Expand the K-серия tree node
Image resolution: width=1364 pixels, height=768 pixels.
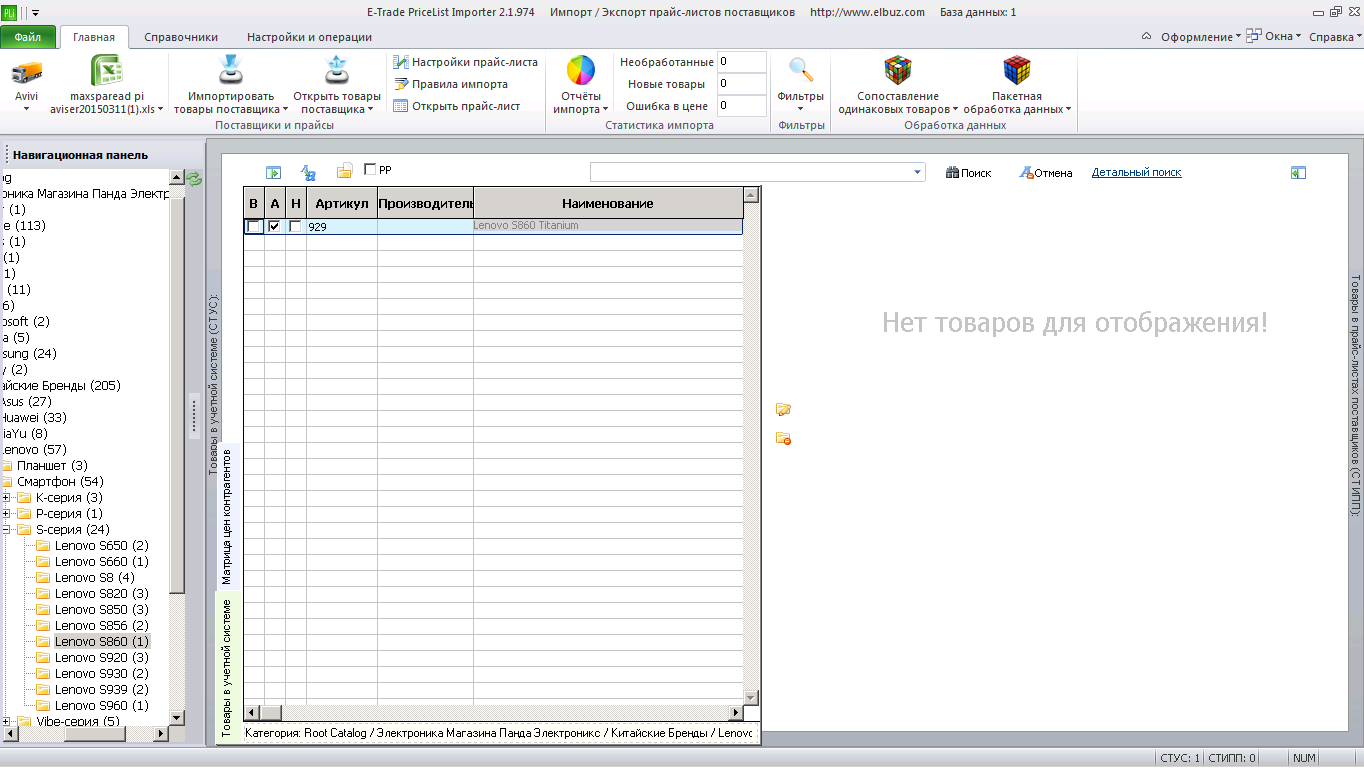(x=7, y=498)
